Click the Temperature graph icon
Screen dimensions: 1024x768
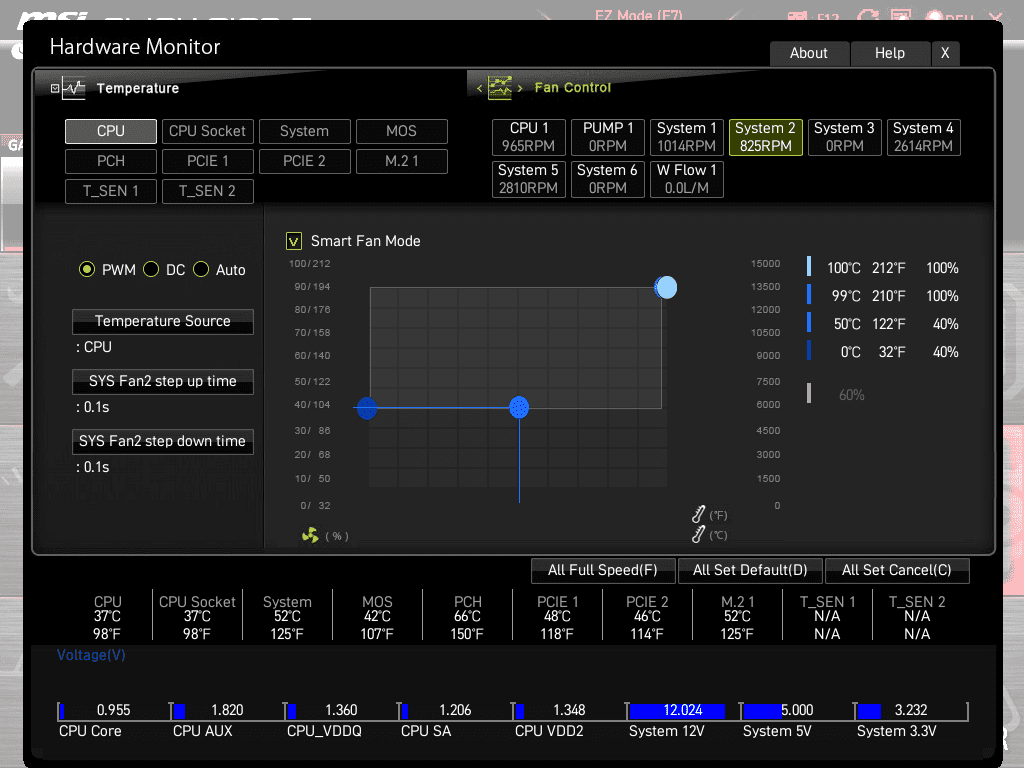click(74, 88)
